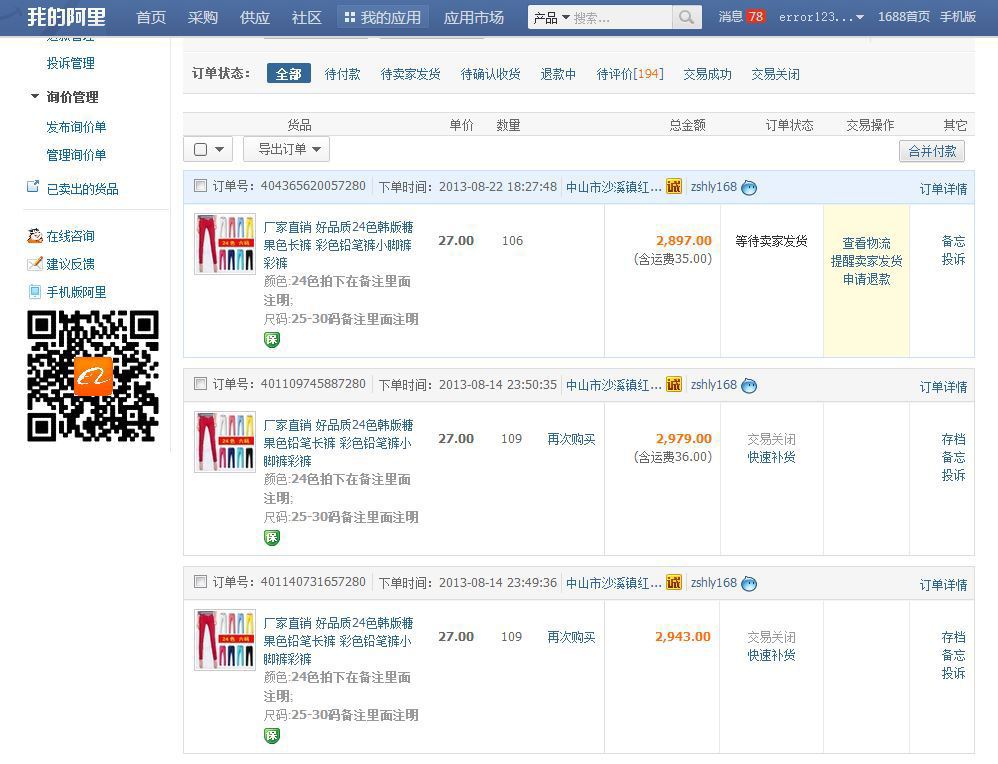Click the merge payment button

932,151
